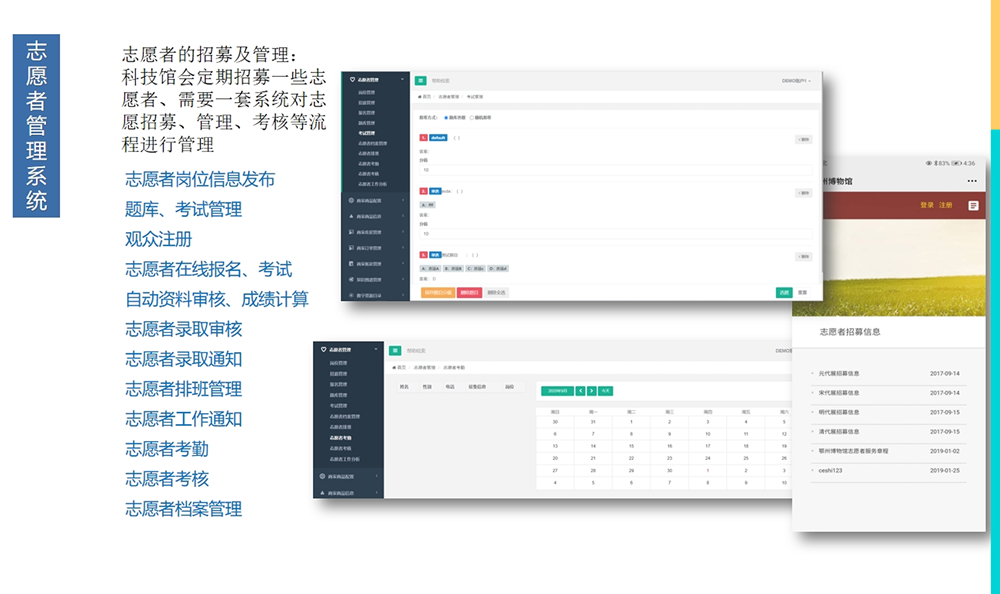Tap the battery icon in the phone status bar
This screenshot has width=1000, height=594.
point(957,163)
